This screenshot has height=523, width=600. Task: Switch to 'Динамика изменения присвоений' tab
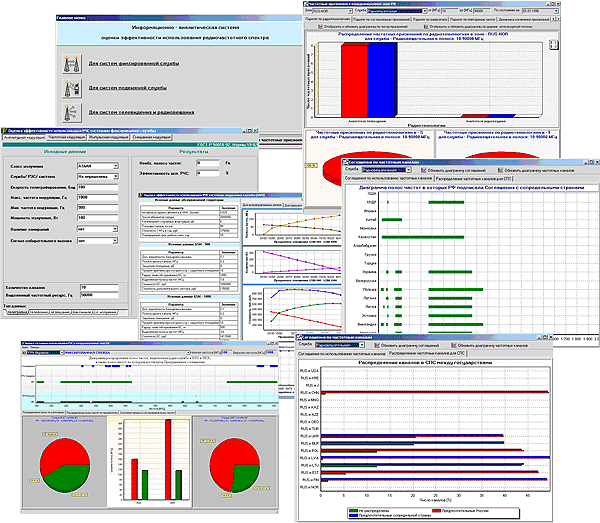point(524,19)
